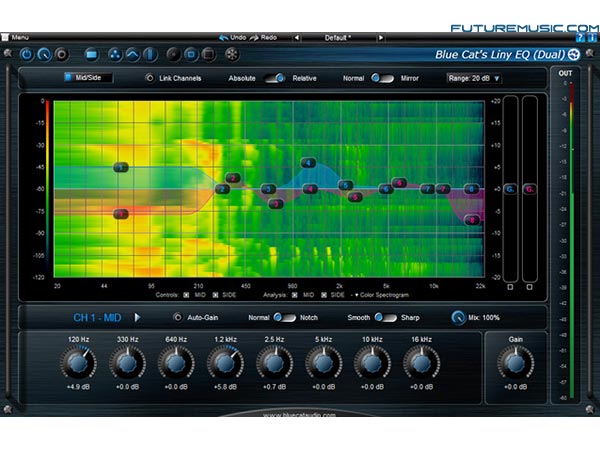Toggle Analysis MID checkbox
This screenshot has height=450, width=600.
[x=295, y=295]
